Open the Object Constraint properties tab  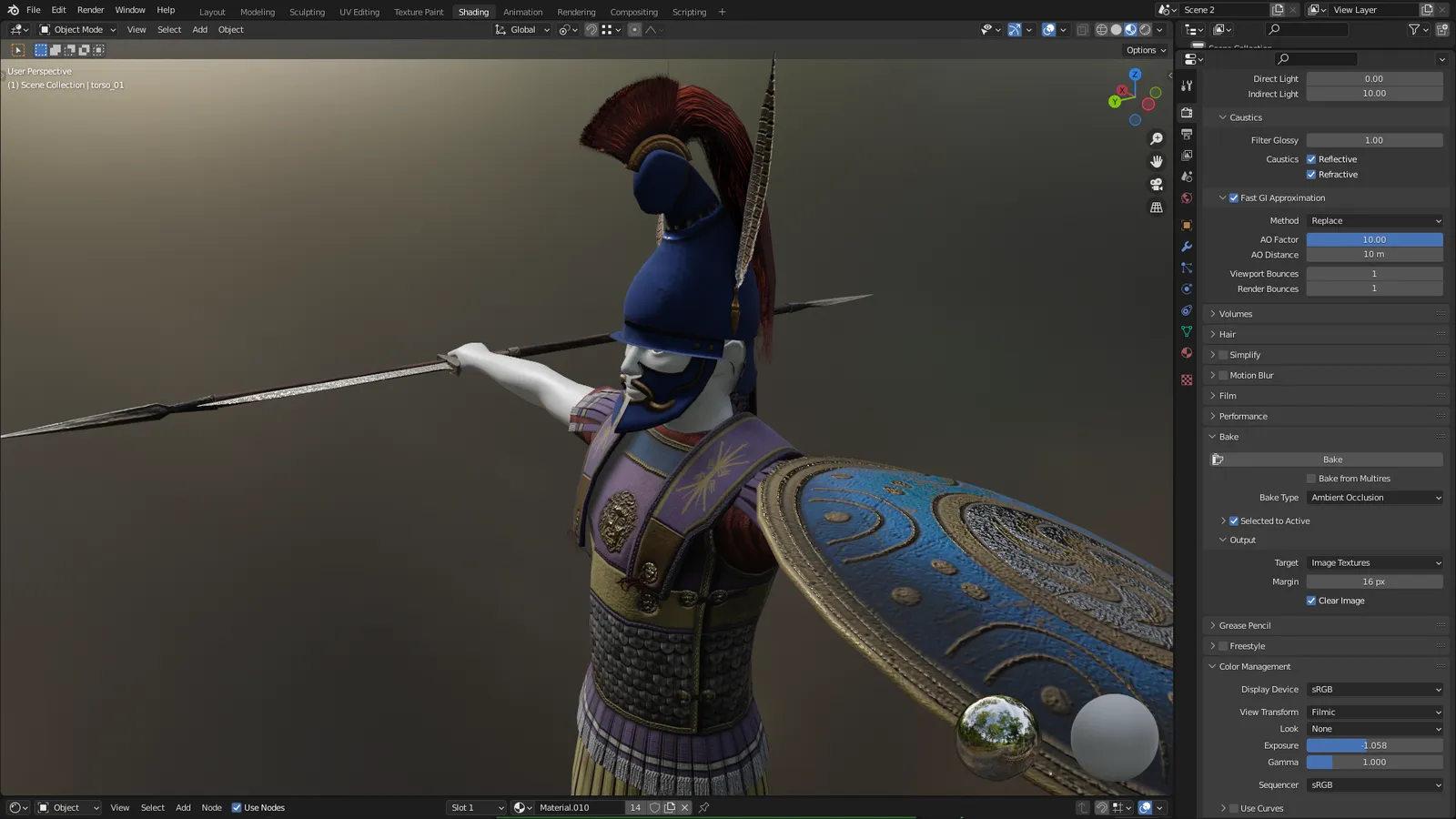(1187, 310)
